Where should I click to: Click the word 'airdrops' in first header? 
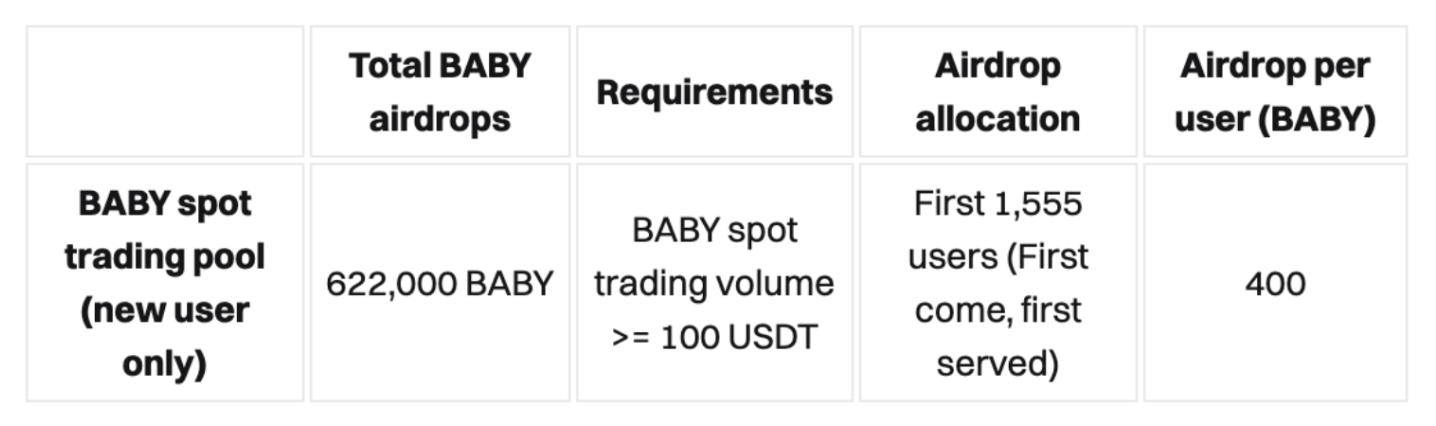pos(440,119)
